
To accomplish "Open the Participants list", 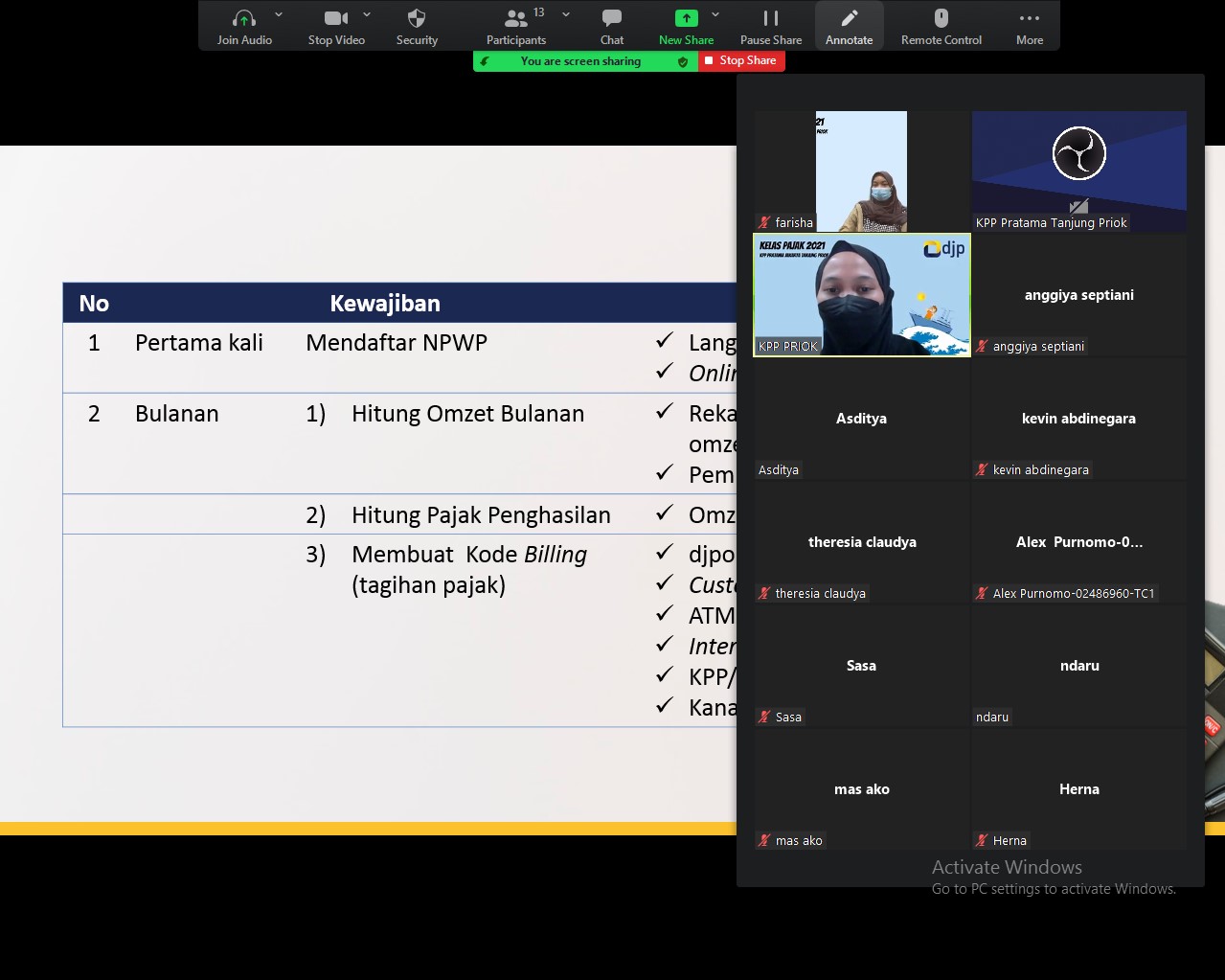I will click(x=516, y=19).
